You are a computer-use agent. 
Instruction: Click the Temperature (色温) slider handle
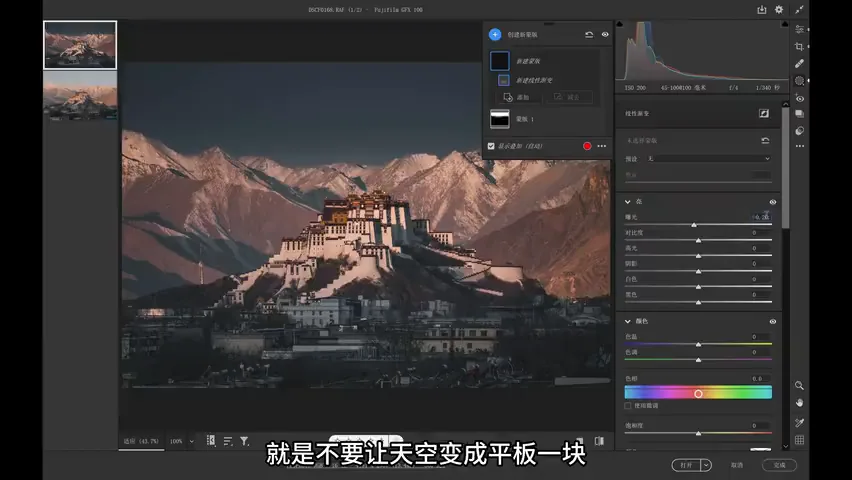pos(698,344)
